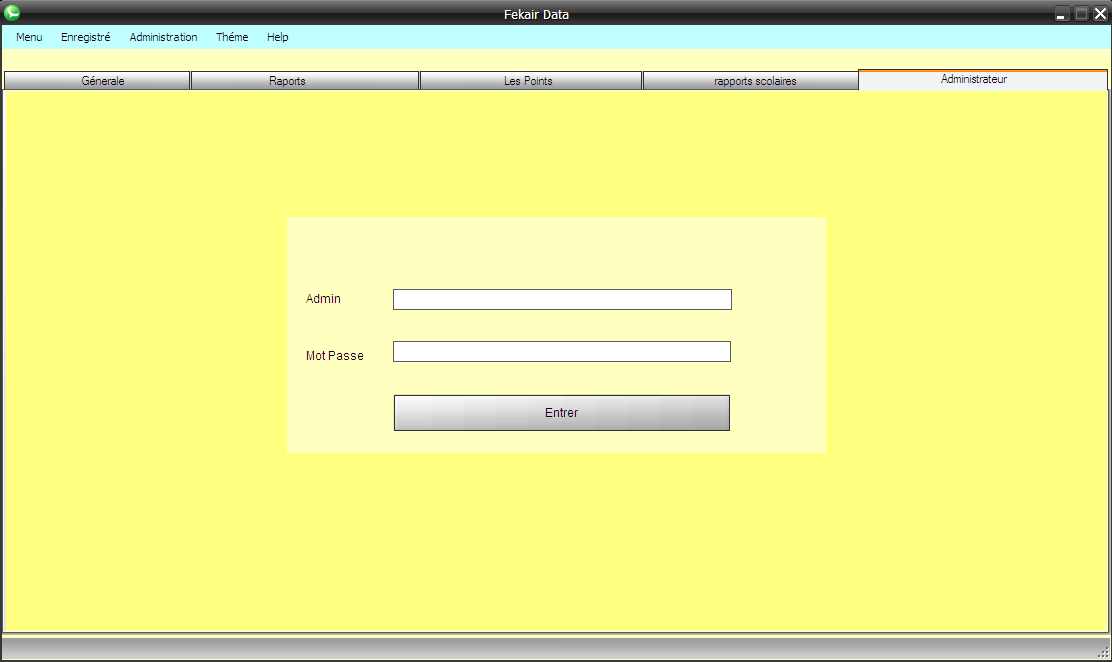Open the Enregistré menu

[x=85, y=37]
